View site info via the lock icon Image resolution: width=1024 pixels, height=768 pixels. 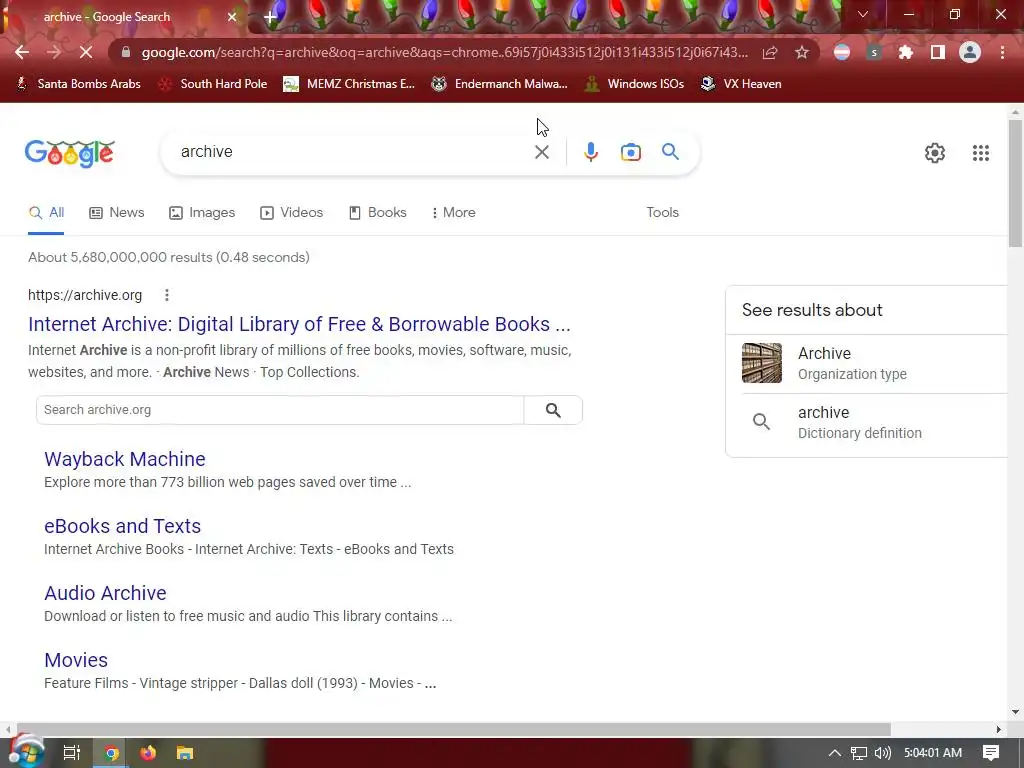(126, 52)
